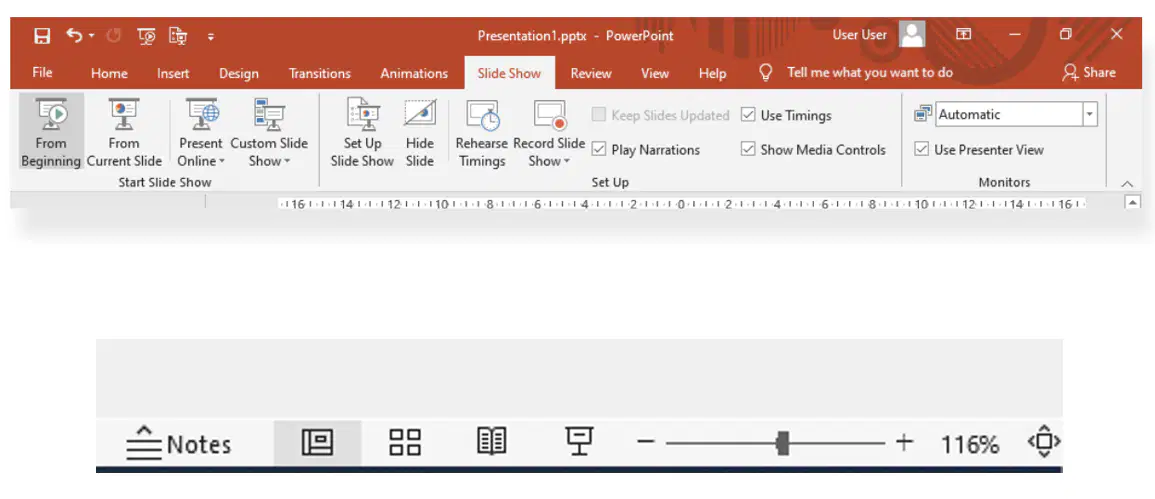This screenshot has height=499, width=1155.
Task: Click the Tell me lightbulb icon
Action: (766, 72)
